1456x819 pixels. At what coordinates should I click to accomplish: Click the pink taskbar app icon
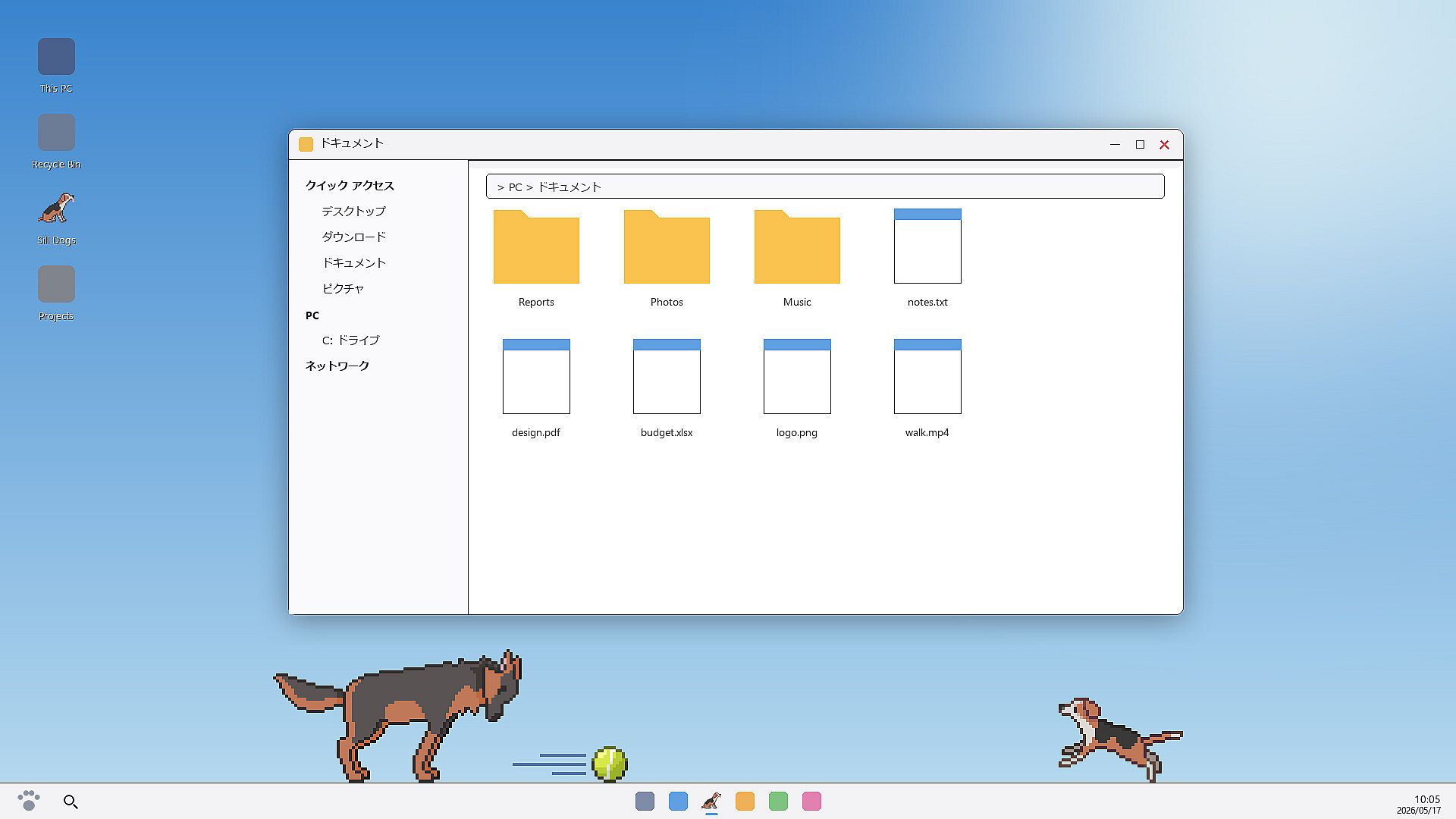(811, 802)
